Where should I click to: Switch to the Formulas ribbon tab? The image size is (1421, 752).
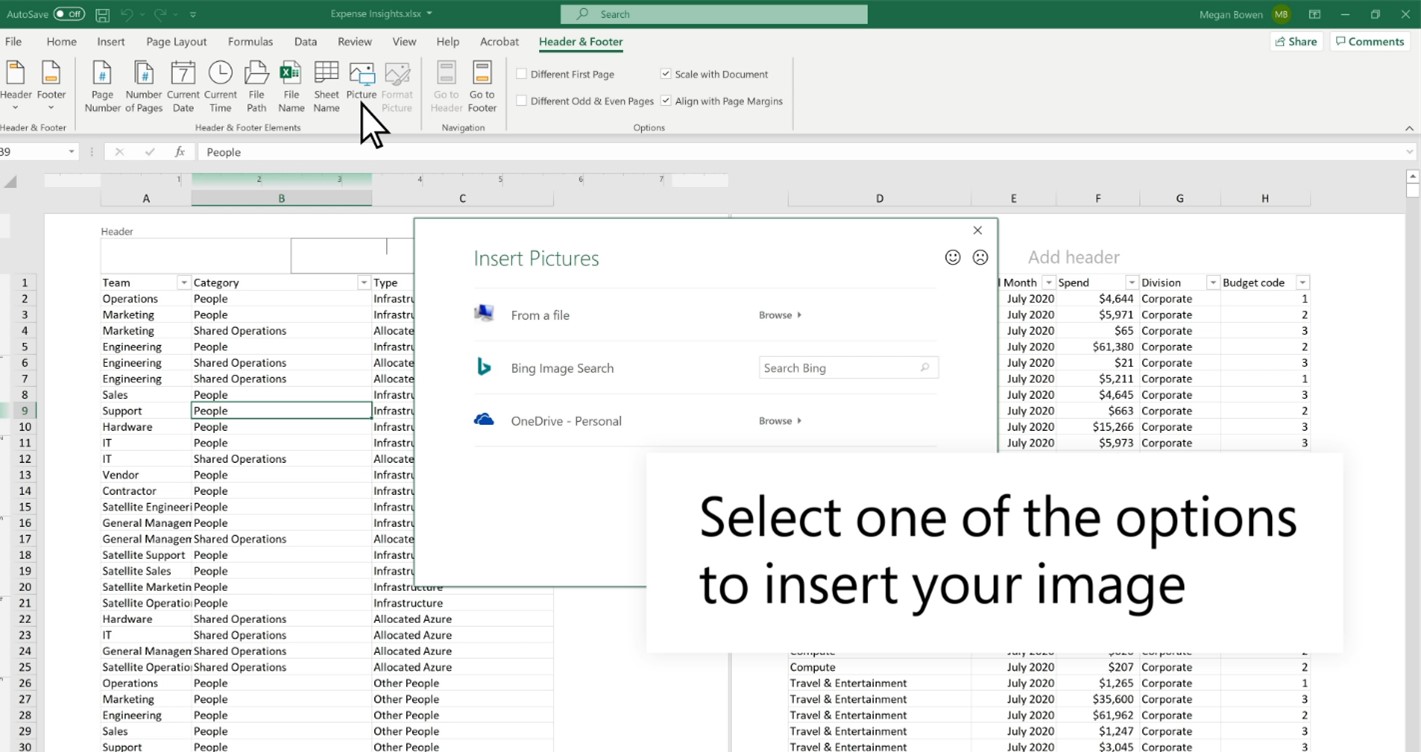pos(249,42)
